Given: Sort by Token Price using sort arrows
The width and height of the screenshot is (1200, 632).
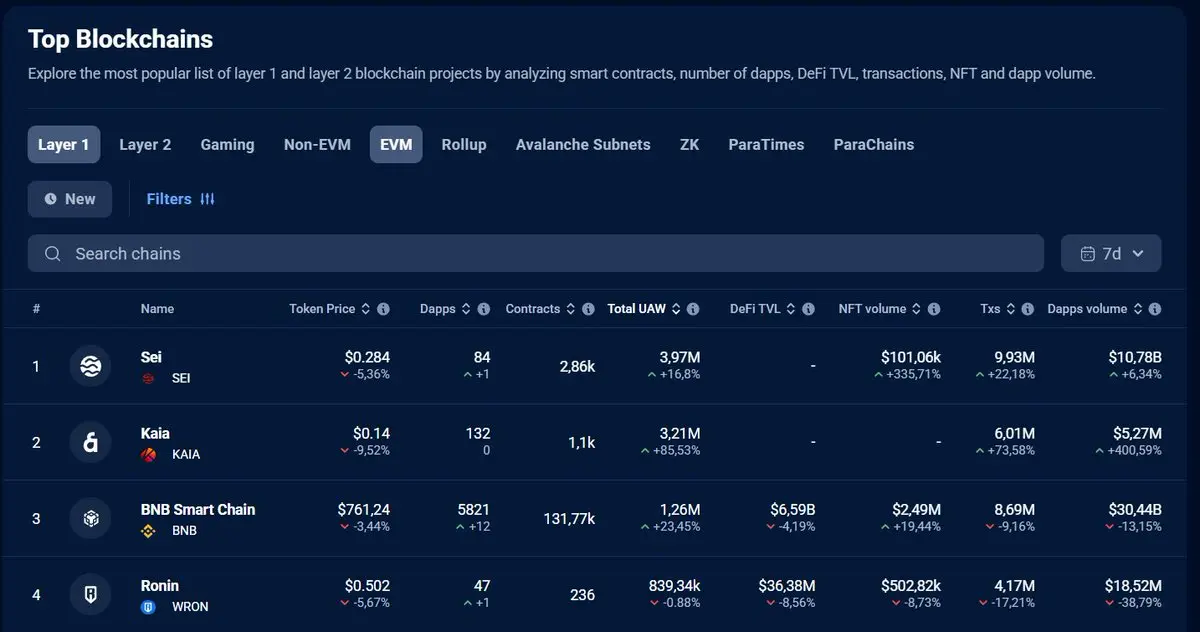Looking at the screenshot, I should coord(366,309).
